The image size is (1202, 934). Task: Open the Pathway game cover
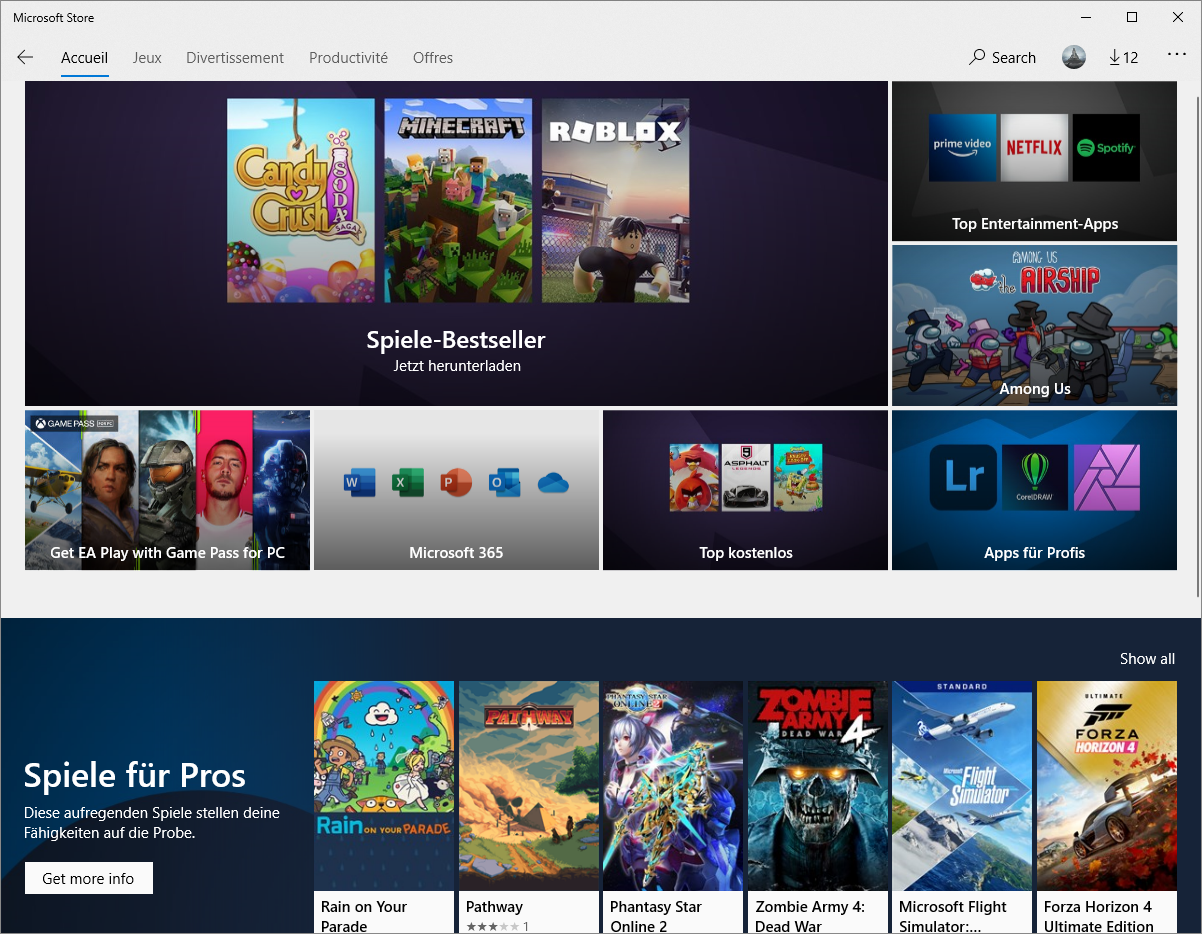(529, 786)
